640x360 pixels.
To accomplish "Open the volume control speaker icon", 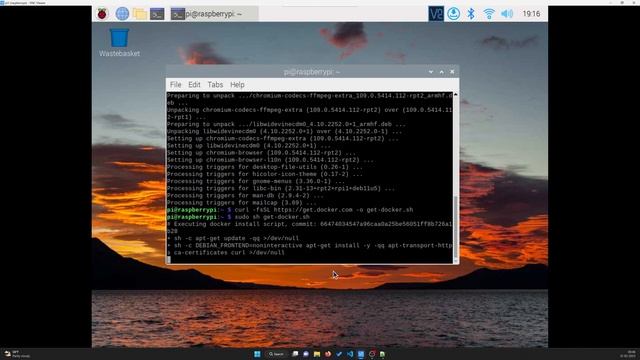I will (507, 14).
